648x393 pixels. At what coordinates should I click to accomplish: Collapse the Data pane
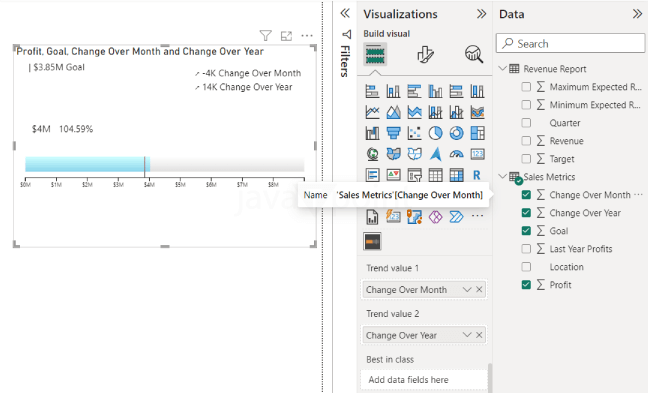pyautogui.click(x=637, y=14)
